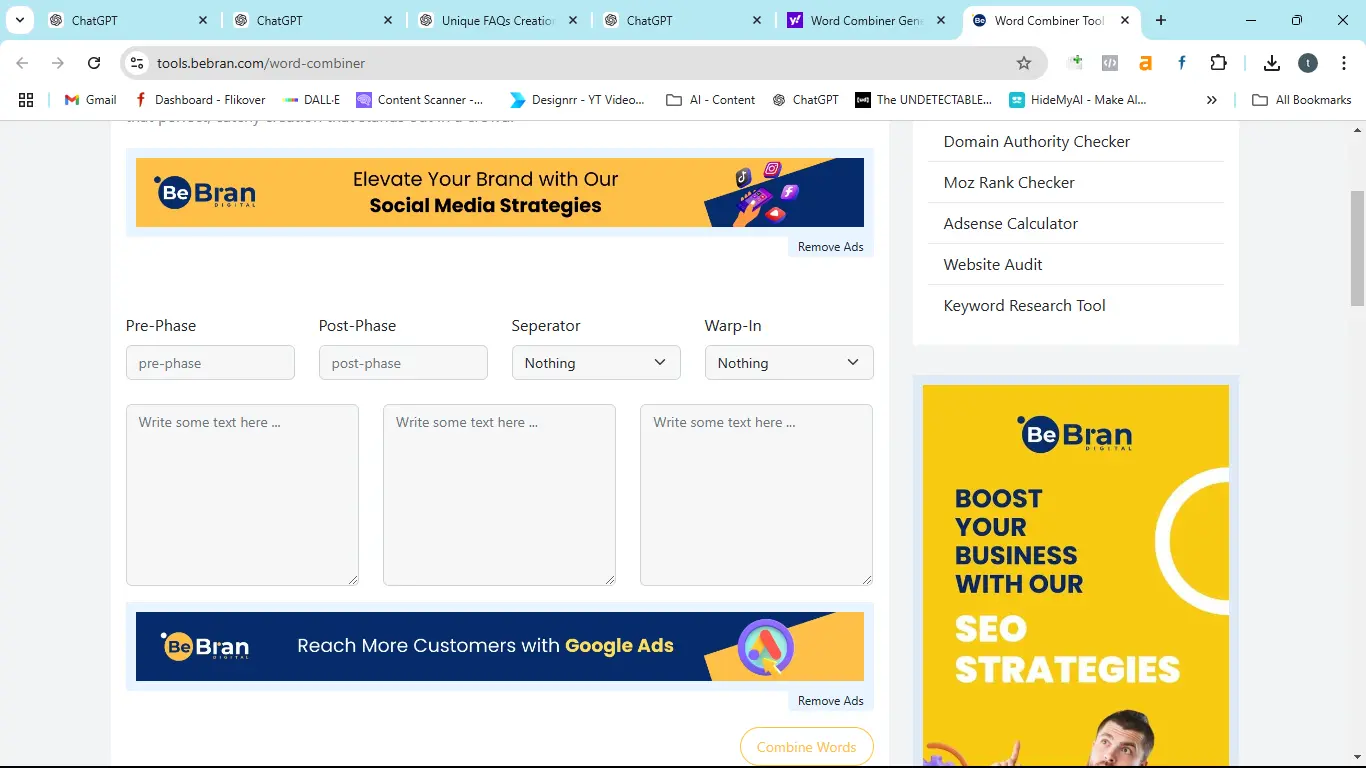Open the apps grid icon in bookmarks bar
Screen dimensions: 1366x768
(26, 100)
